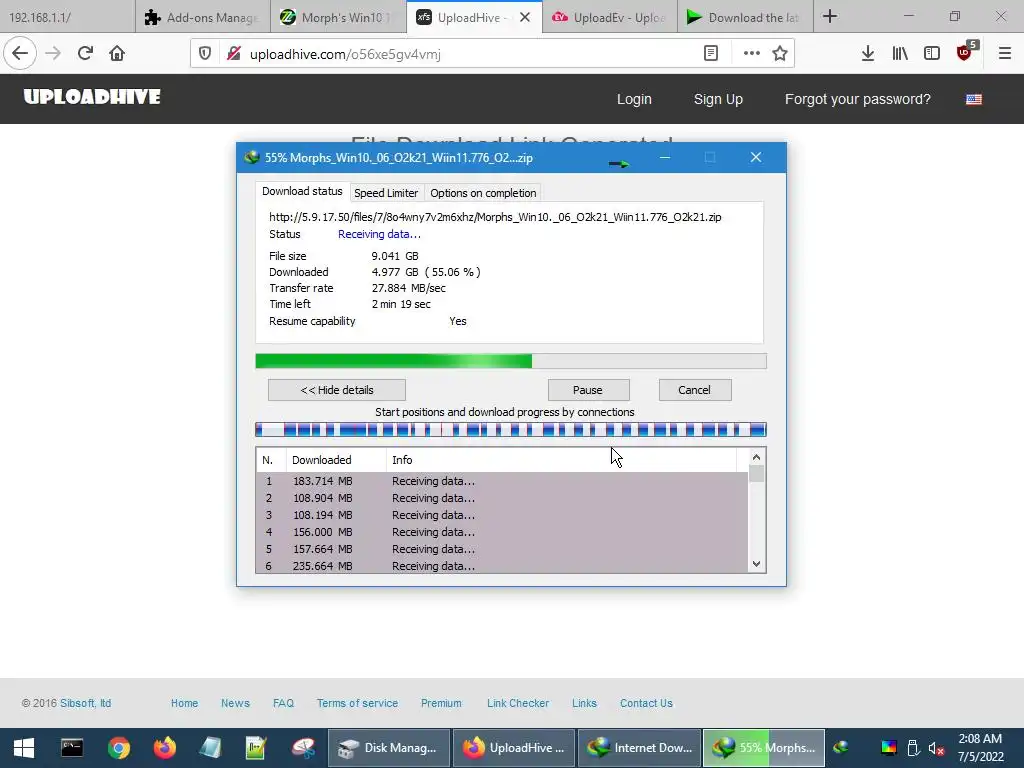Click the browser address bar URL
This screenshot has width=1024, height=768.
click(x=345, y=54)
